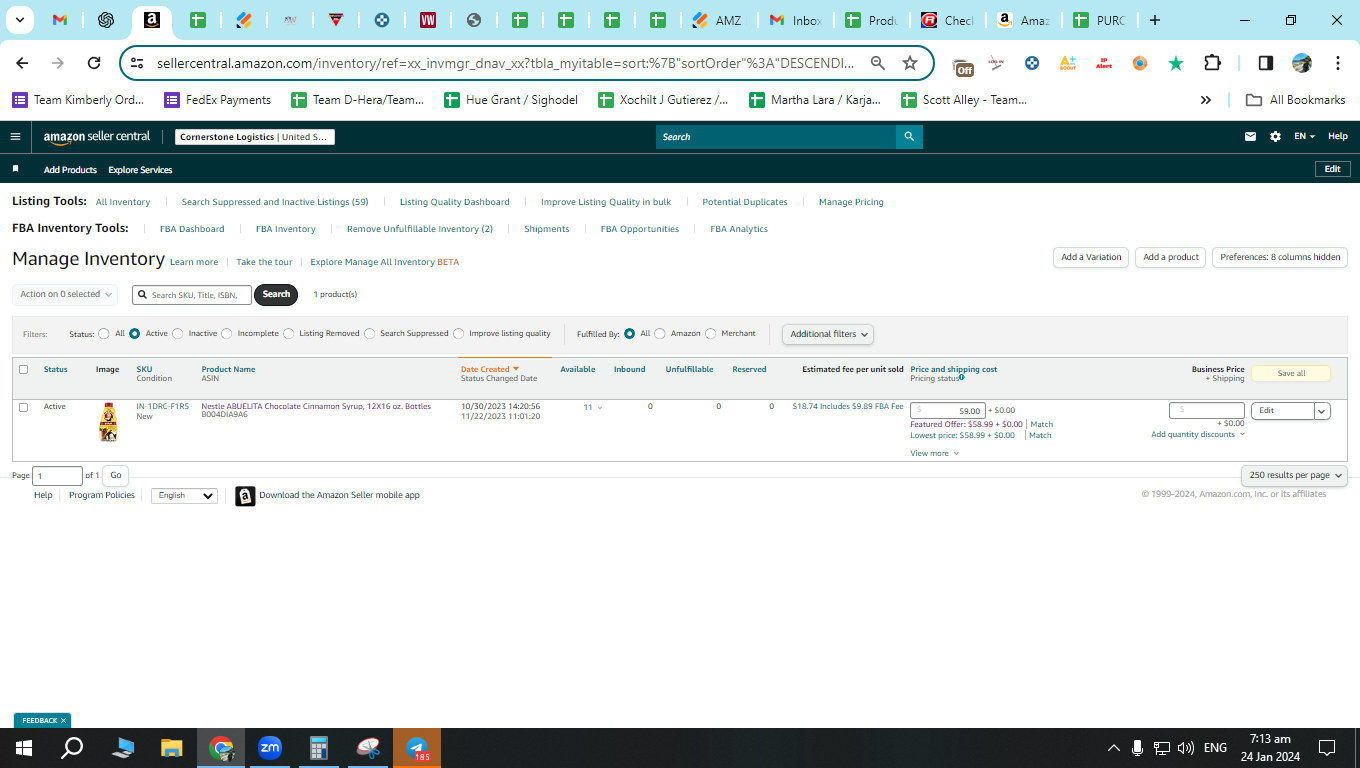The height and width of the screenshot is (768, 1360).
Task: Click the Amazon Seller Central logo
Action: 97,137
